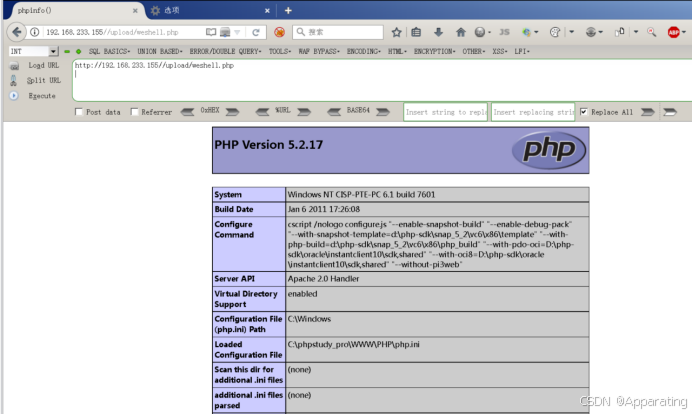Viewport: 692px width, 415px height.
Task: Click the Adblock Plus ABP icon
Action: point(673,32)
